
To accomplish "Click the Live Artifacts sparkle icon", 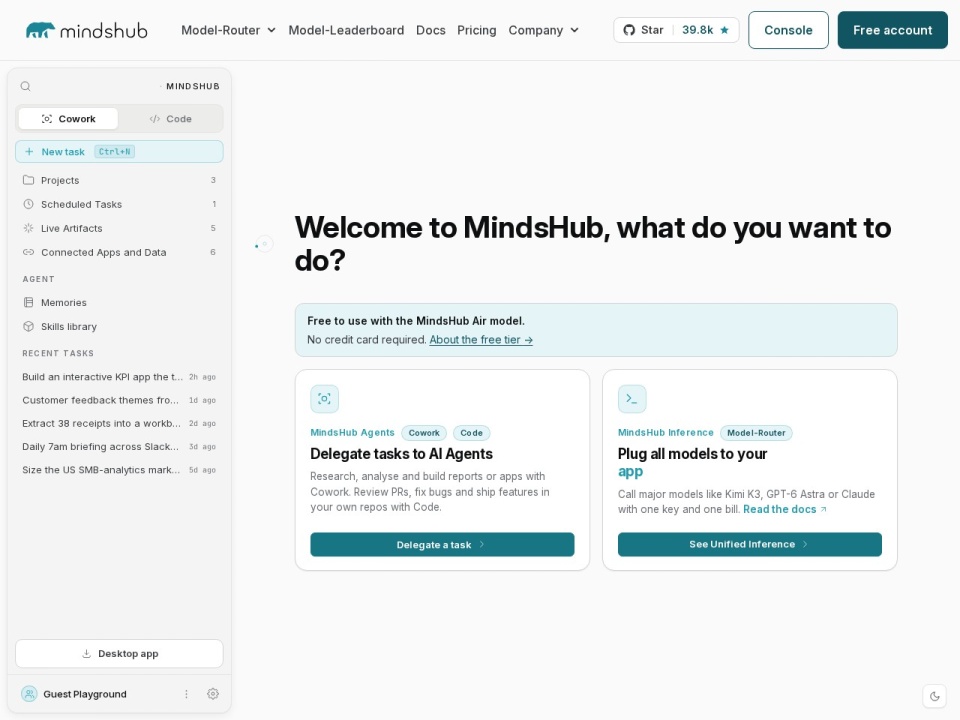I will pos(28,228).
